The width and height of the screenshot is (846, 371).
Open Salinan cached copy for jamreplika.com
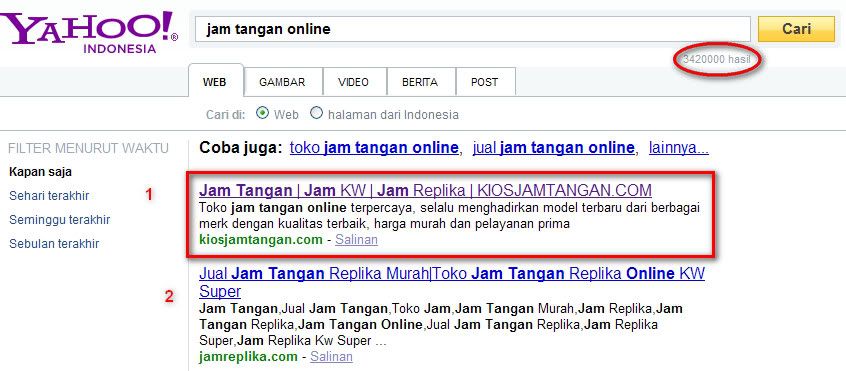point(331,356)
